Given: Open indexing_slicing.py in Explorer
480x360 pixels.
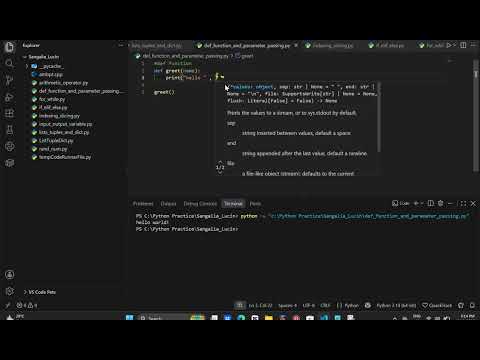Looking at the screenshot, I should pos(56,116).
